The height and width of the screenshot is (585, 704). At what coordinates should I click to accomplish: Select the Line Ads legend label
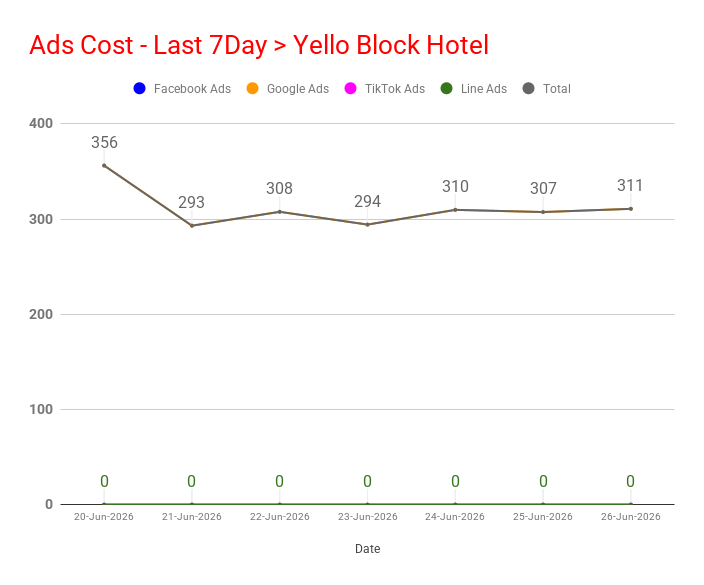click(x=484, y=89)
